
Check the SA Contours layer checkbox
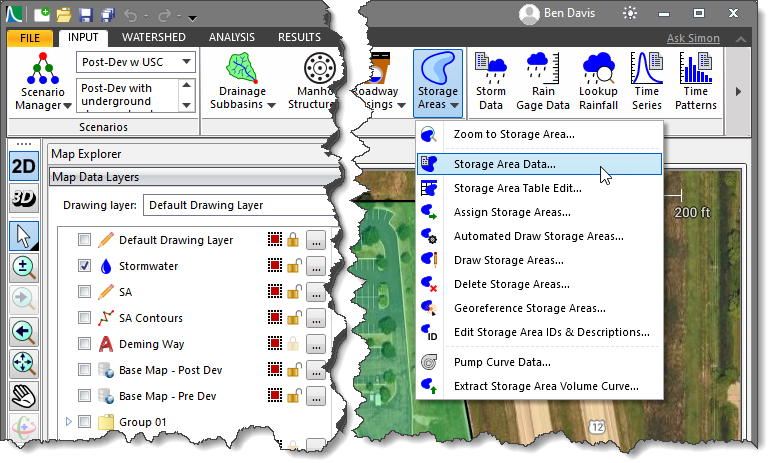tap(84, 318)
